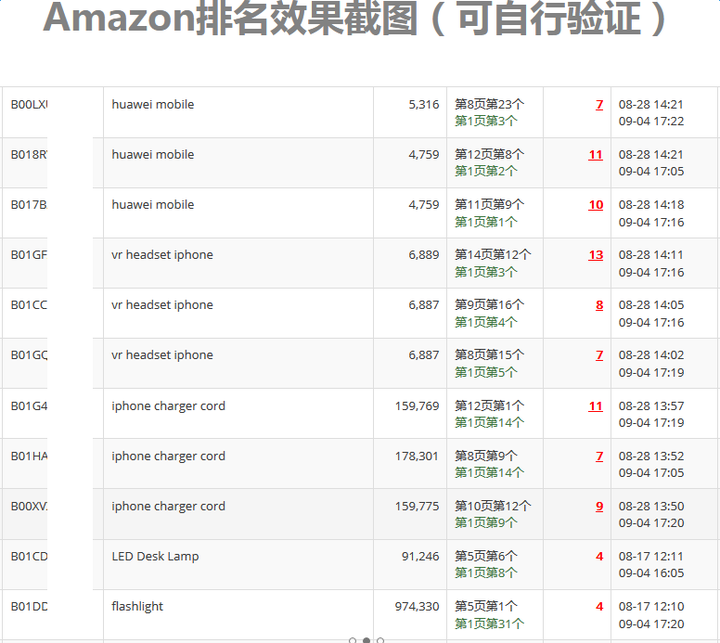The image size is (720, 643).
Task: Click the 'flashlight' keyword
Action: tap(137, 607)
